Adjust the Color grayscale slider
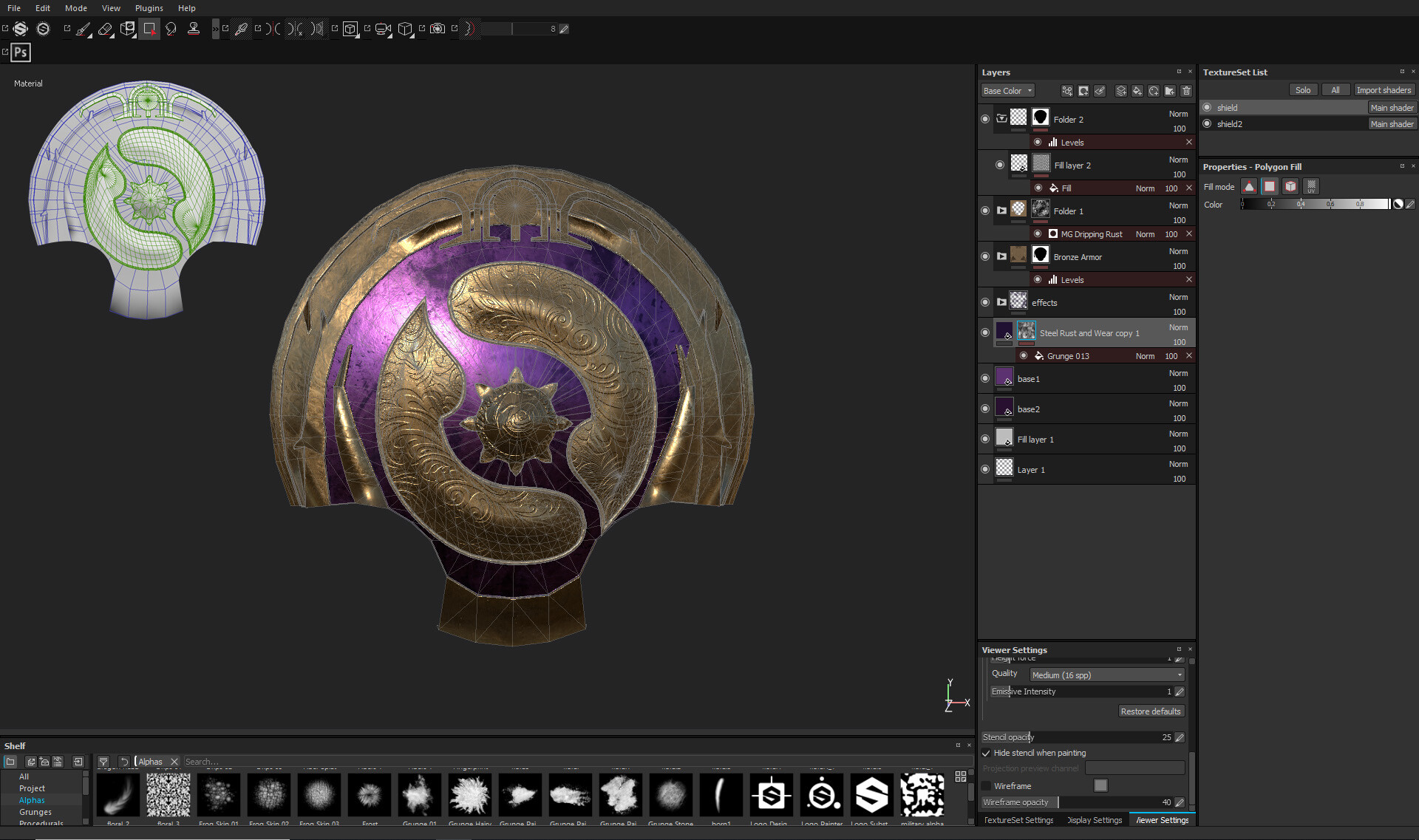Image resolution: width=1419 pixels, height=840 pixels. click(x=1315, y=204)
